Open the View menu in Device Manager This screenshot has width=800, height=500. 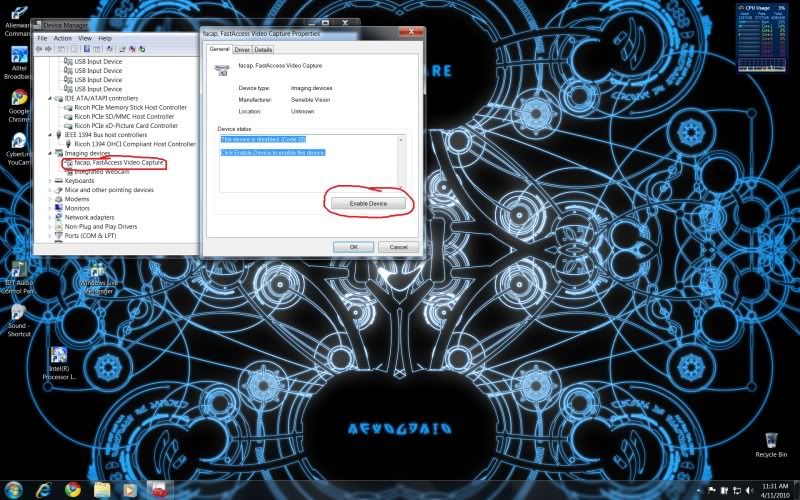tap(85, 38)
